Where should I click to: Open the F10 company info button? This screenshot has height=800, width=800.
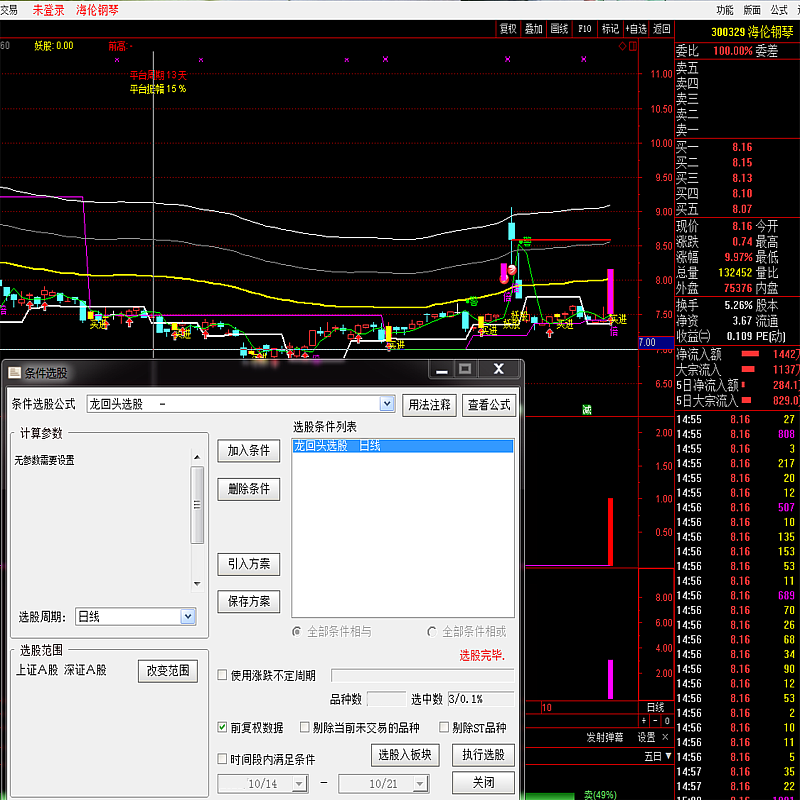pyautogui.click(x=585, y=29)
